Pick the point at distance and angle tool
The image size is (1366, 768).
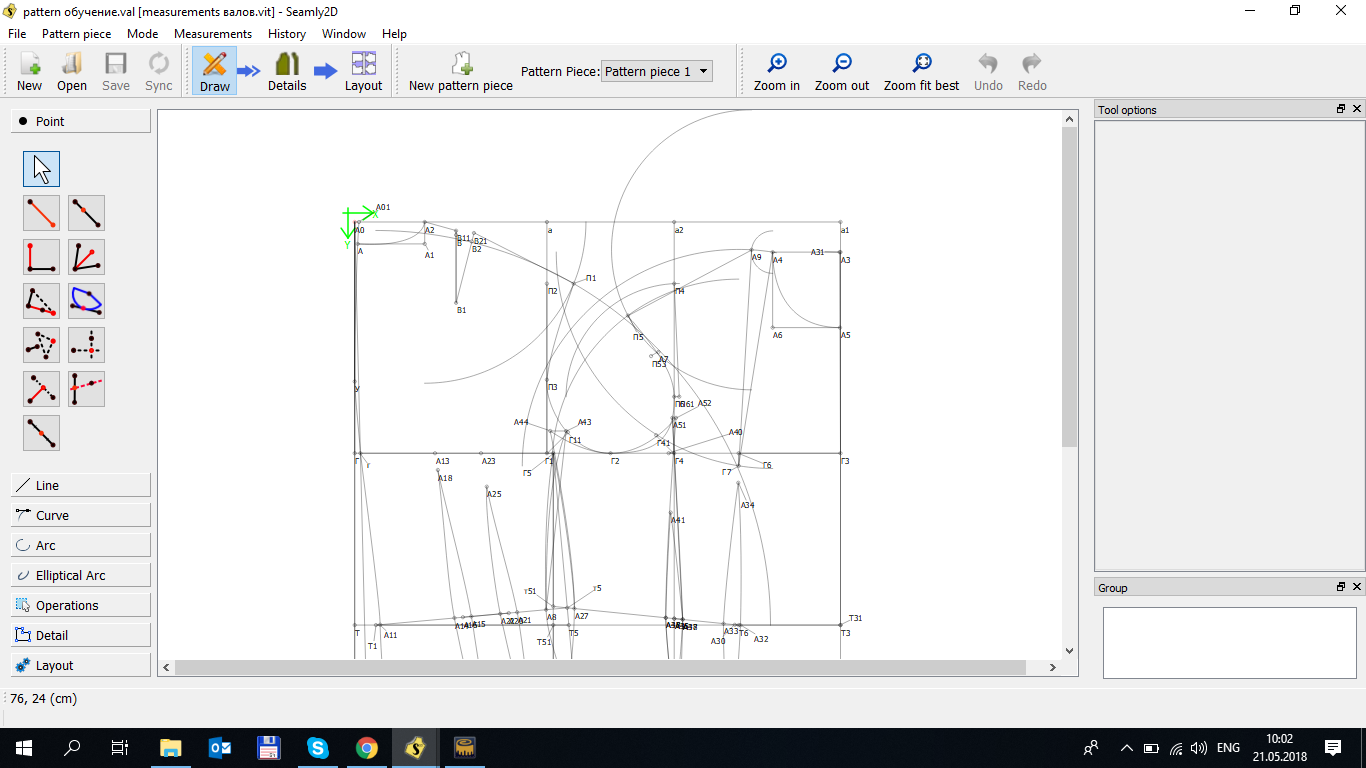point(41,213)
